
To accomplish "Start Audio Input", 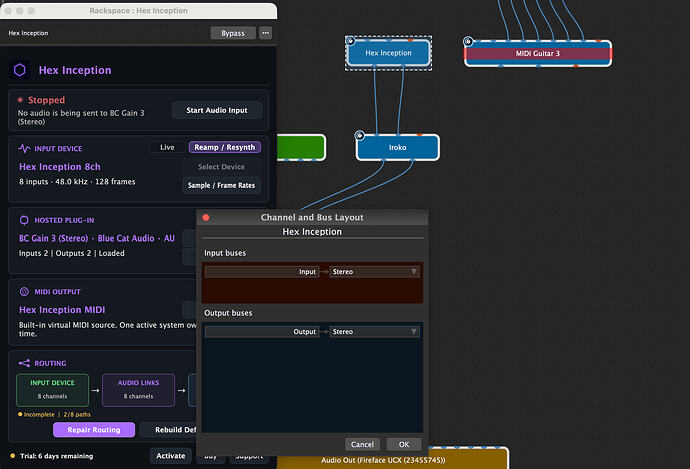I will click(217, 110).
